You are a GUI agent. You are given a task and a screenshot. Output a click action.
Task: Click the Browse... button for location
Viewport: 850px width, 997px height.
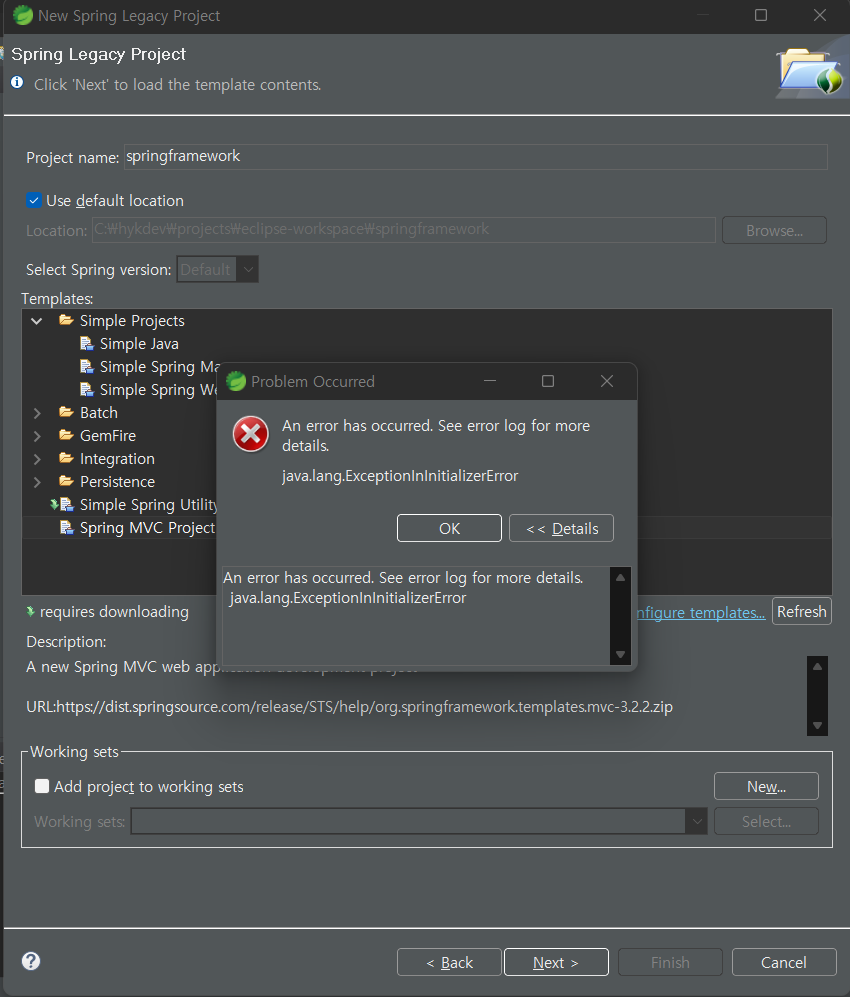[774, 230]
